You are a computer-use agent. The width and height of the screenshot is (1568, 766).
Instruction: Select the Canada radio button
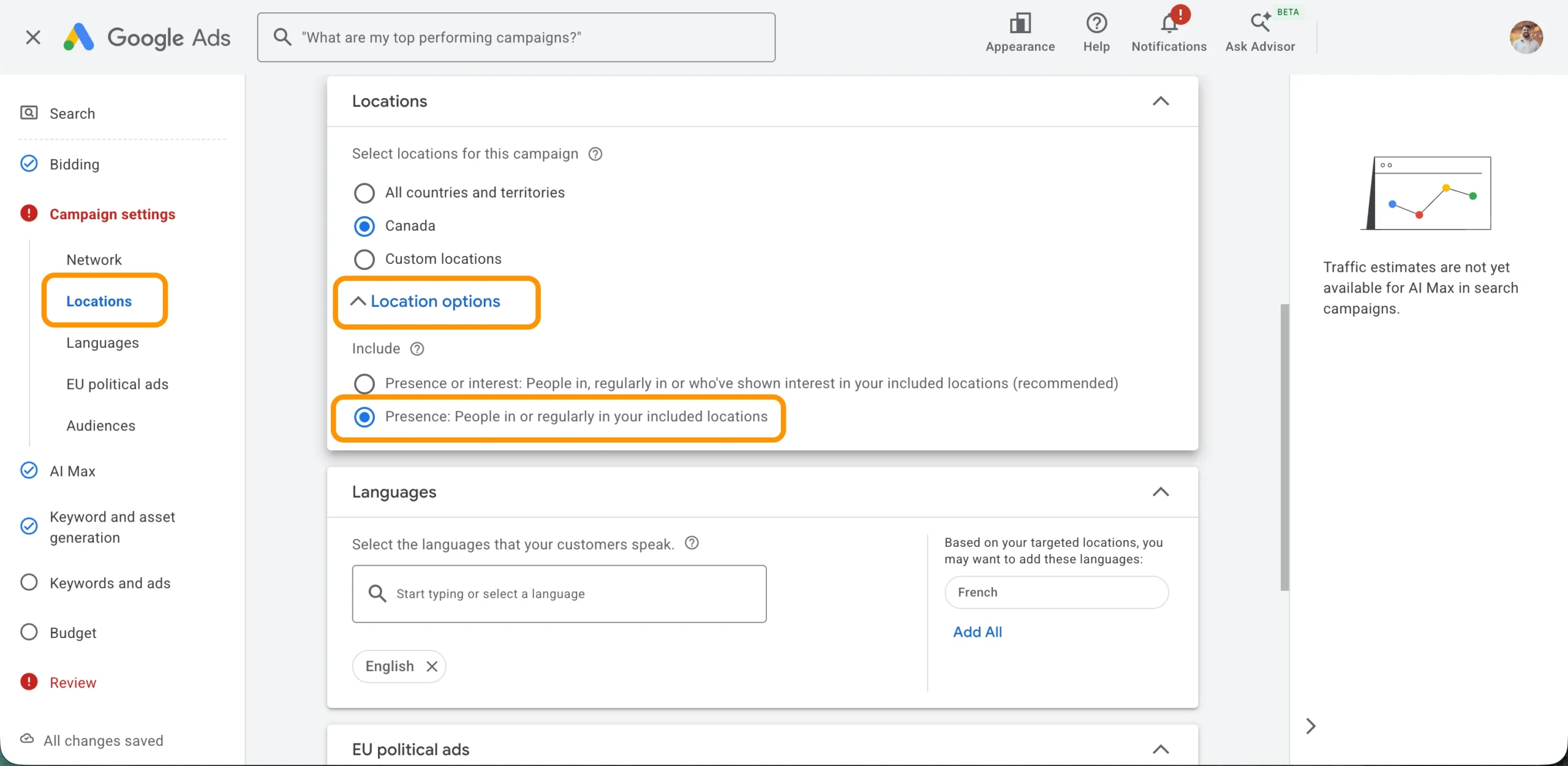(x=364, y=226)
